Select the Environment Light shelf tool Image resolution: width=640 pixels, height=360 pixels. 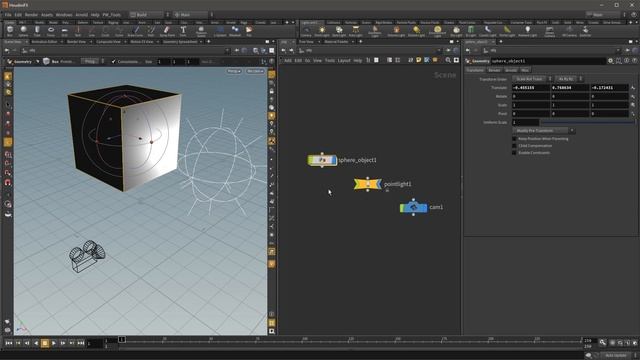pos(437,31)
